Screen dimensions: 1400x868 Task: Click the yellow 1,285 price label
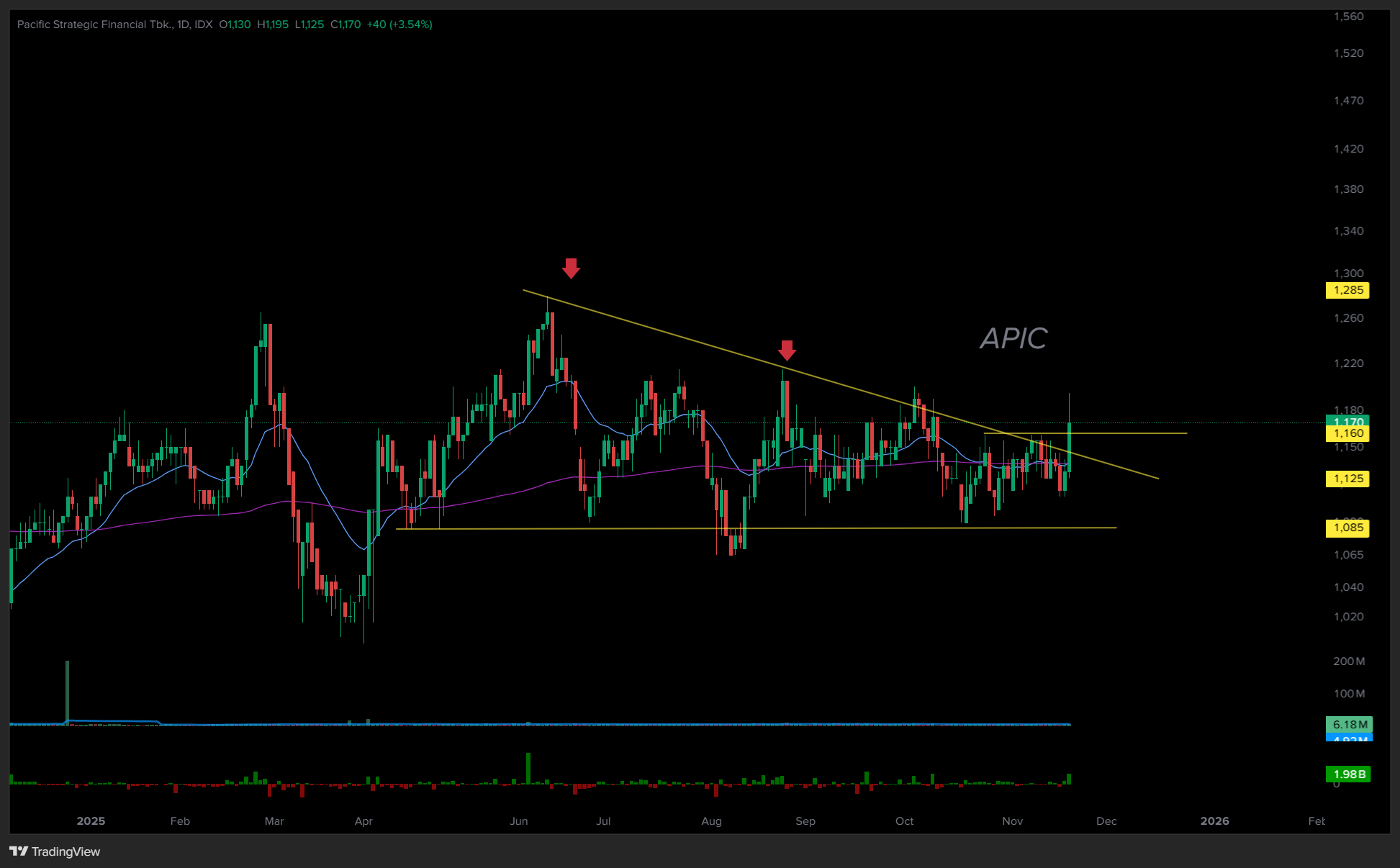point(1347,290)
